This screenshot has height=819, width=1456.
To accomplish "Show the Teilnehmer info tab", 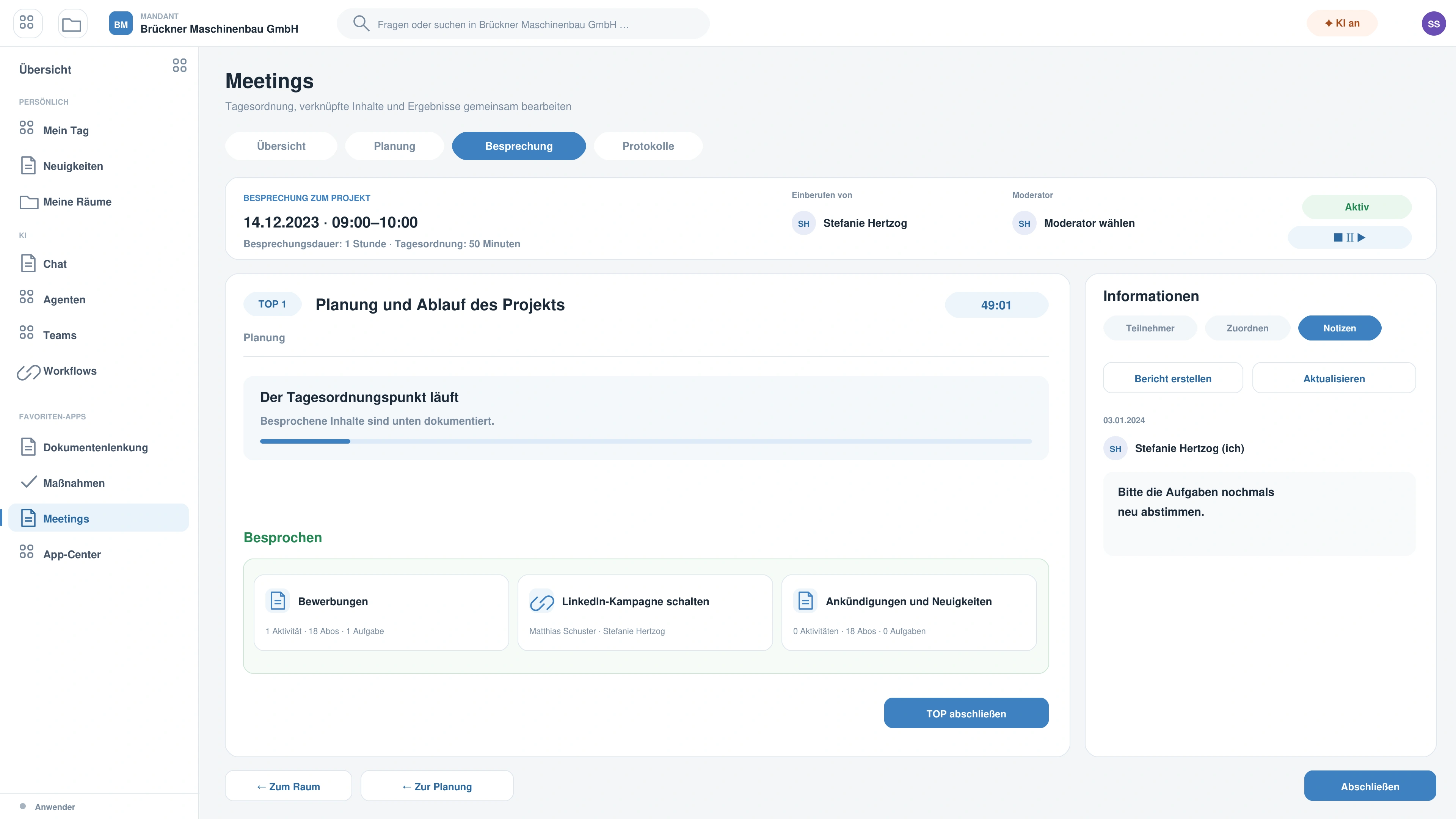I will (x=1150, y=328).
